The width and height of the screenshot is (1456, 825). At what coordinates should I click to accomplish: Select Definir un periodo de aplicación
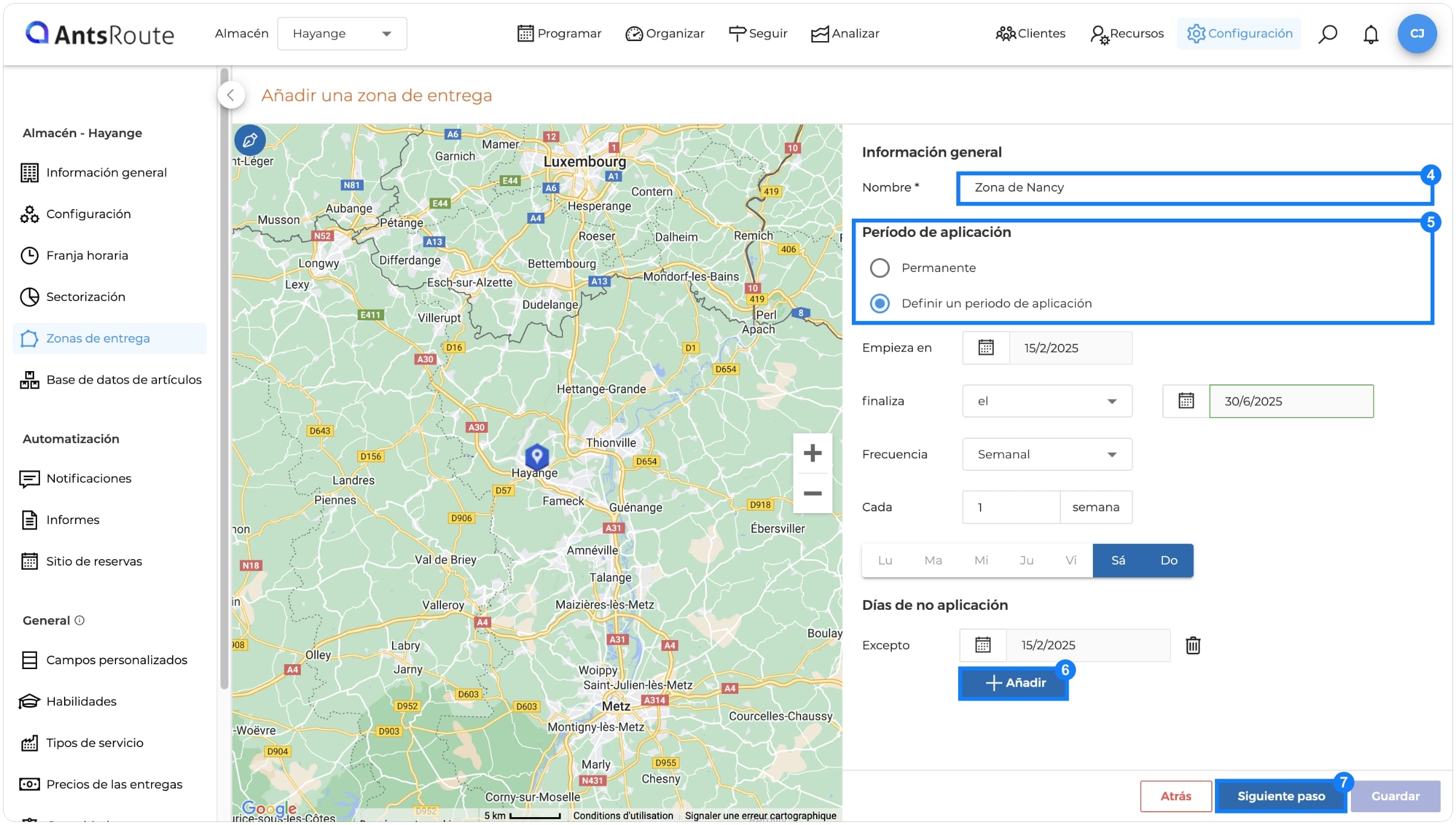[880, 303]
